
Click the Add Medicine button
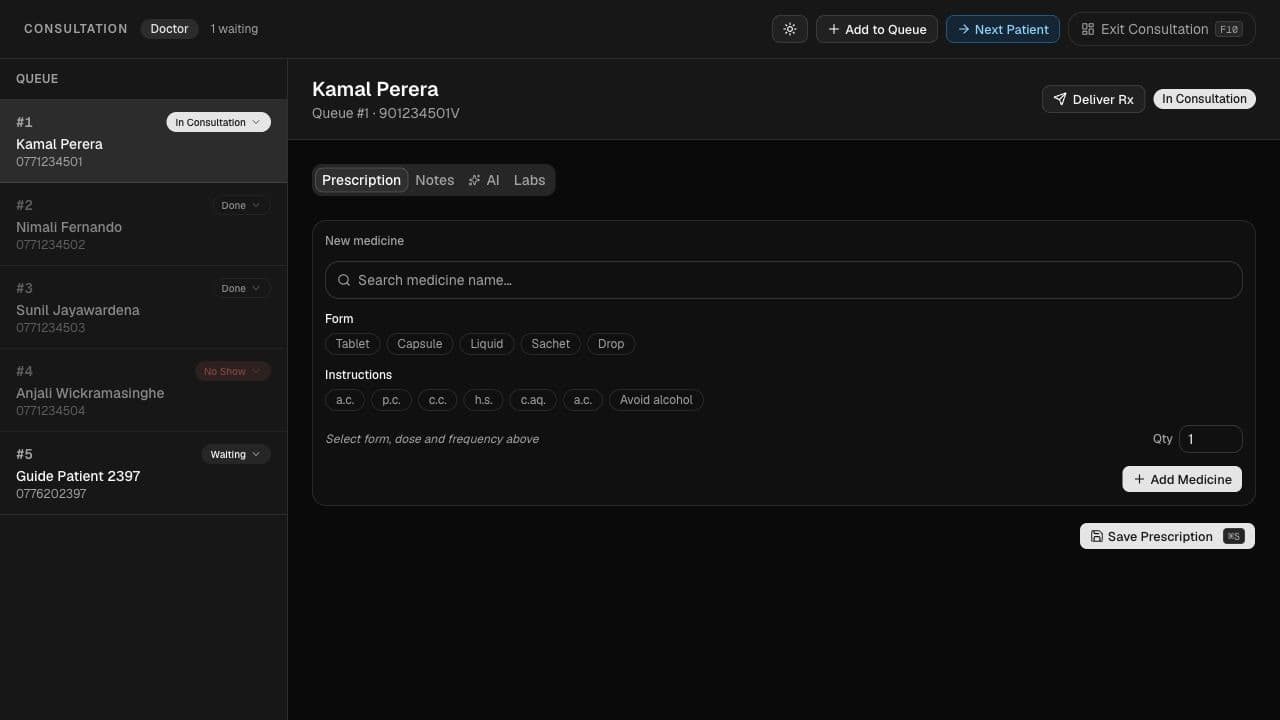1182,479
